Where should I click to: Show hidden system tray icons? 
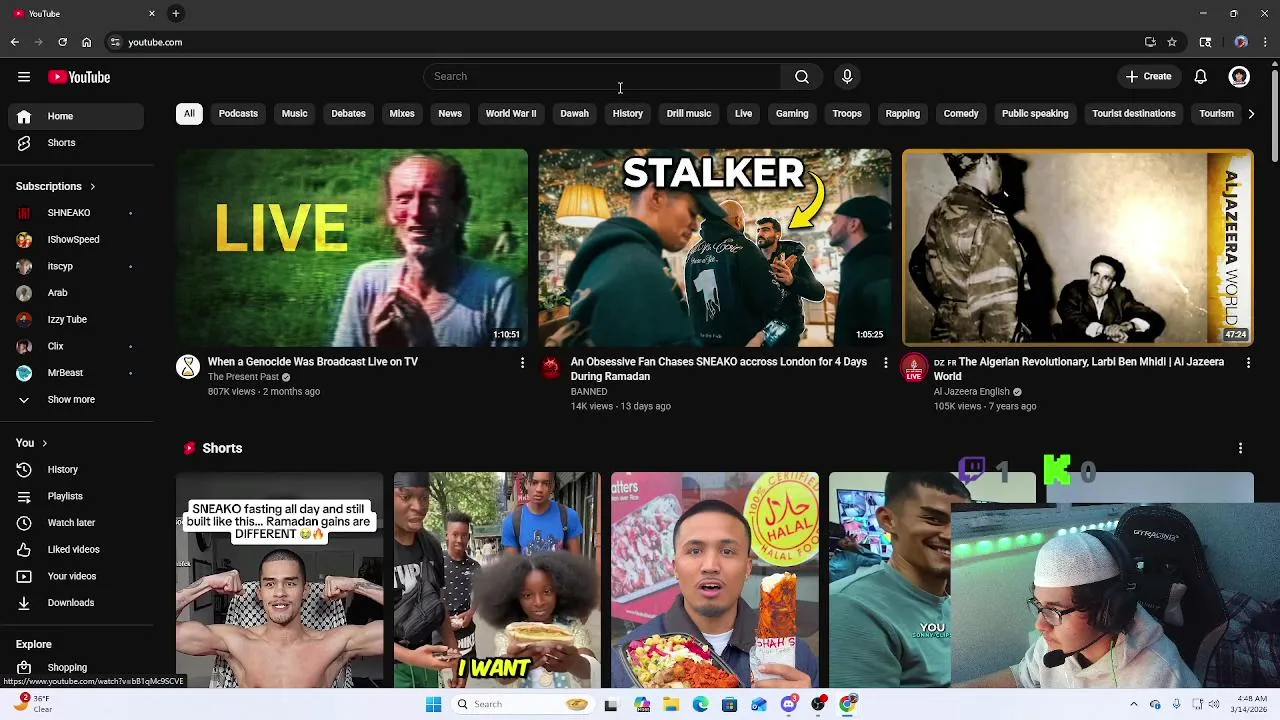click(x=1133, y=704)
